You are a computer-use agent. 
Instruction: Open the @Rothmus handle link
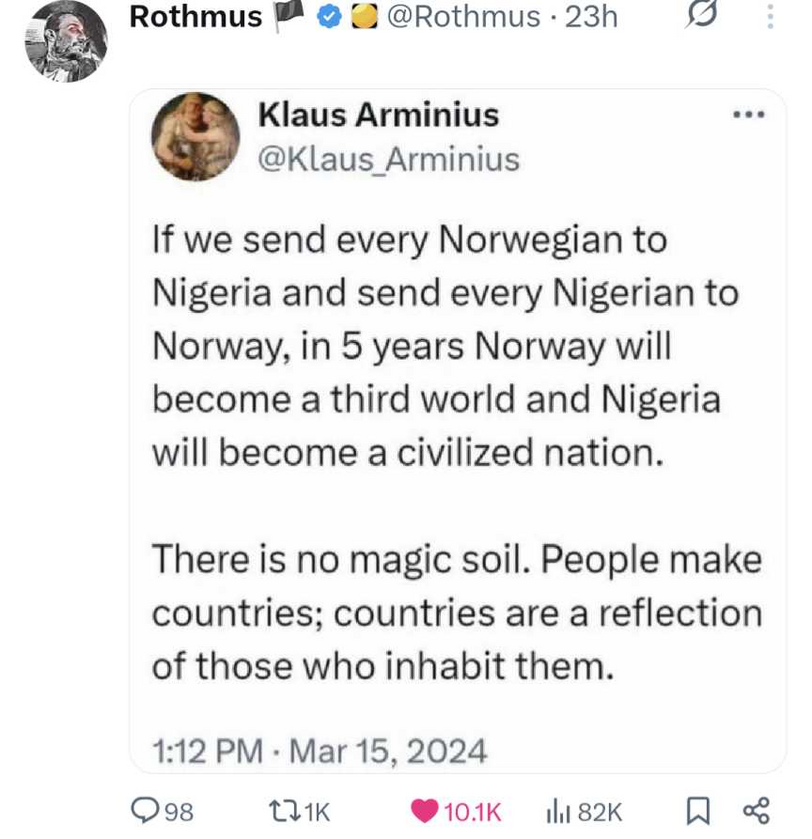point(457,17)
